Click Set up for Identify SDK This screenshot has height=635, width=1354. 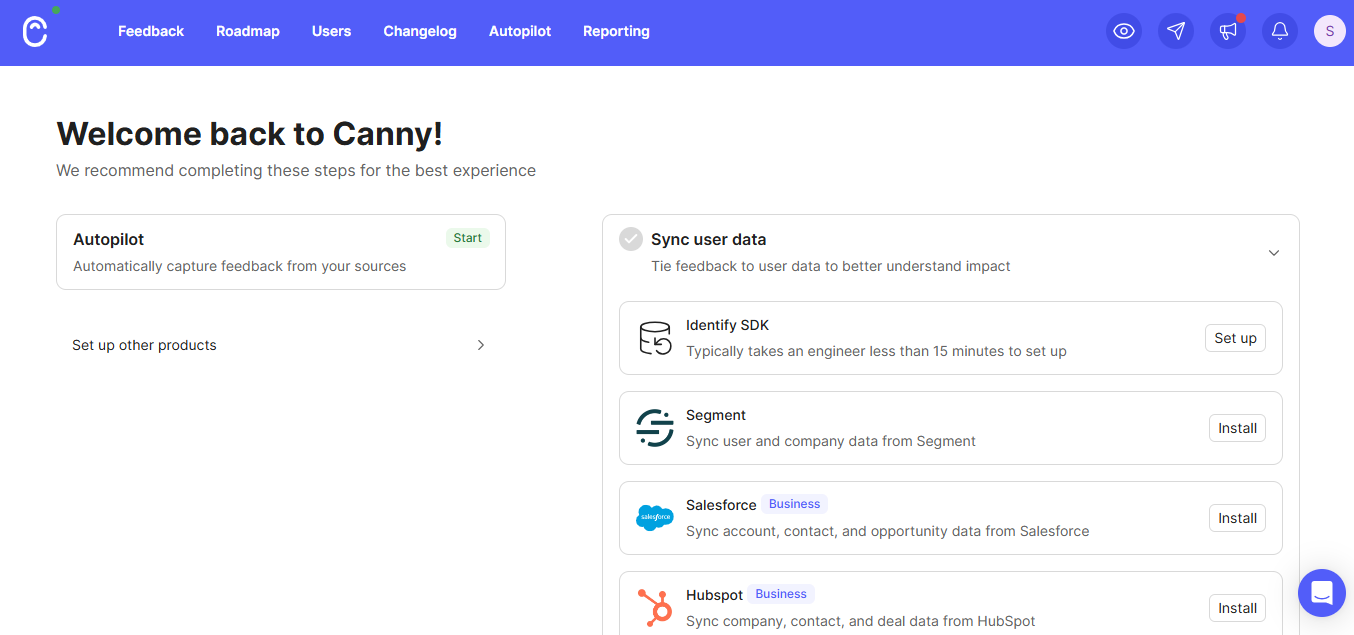click(x=1235, y=338)
